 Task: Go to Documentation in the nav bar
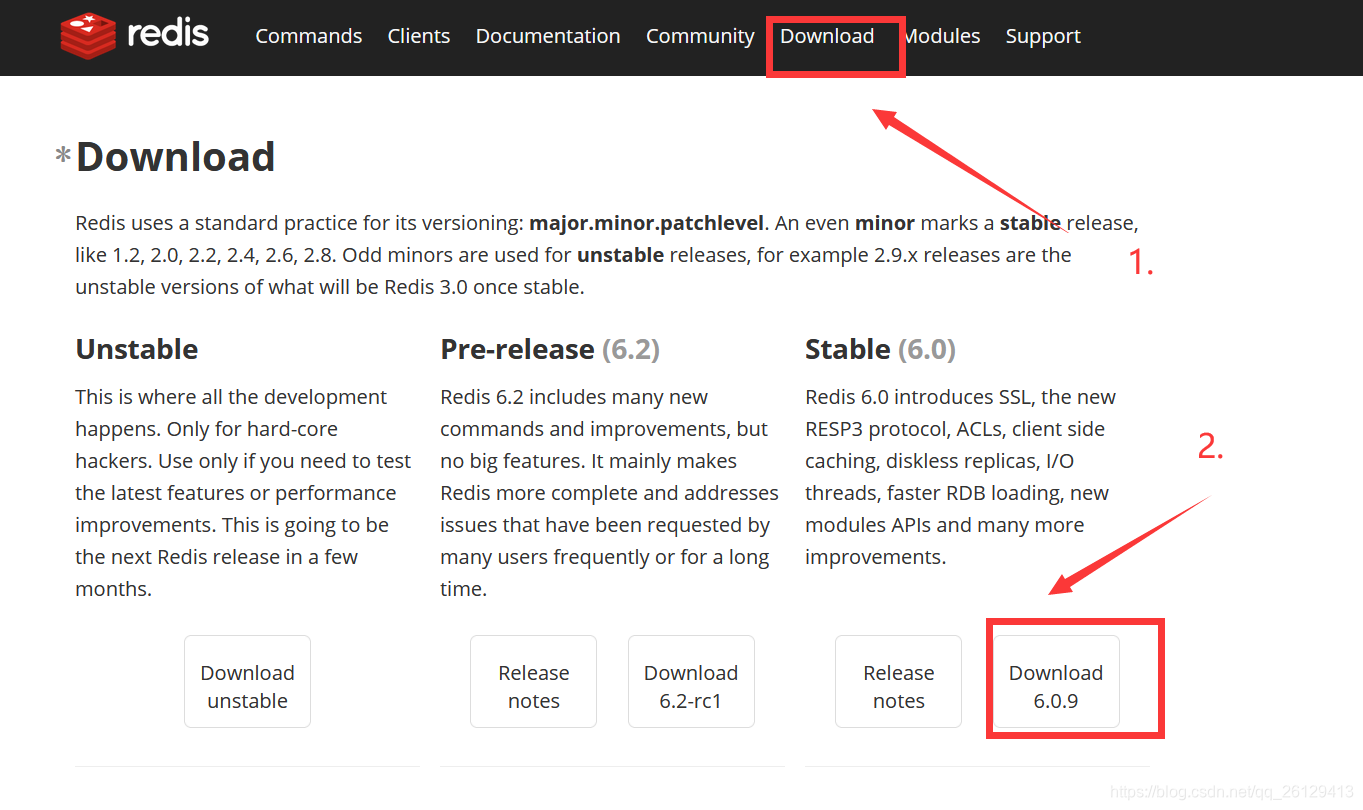pyautogui.click(x=548, y=36)
